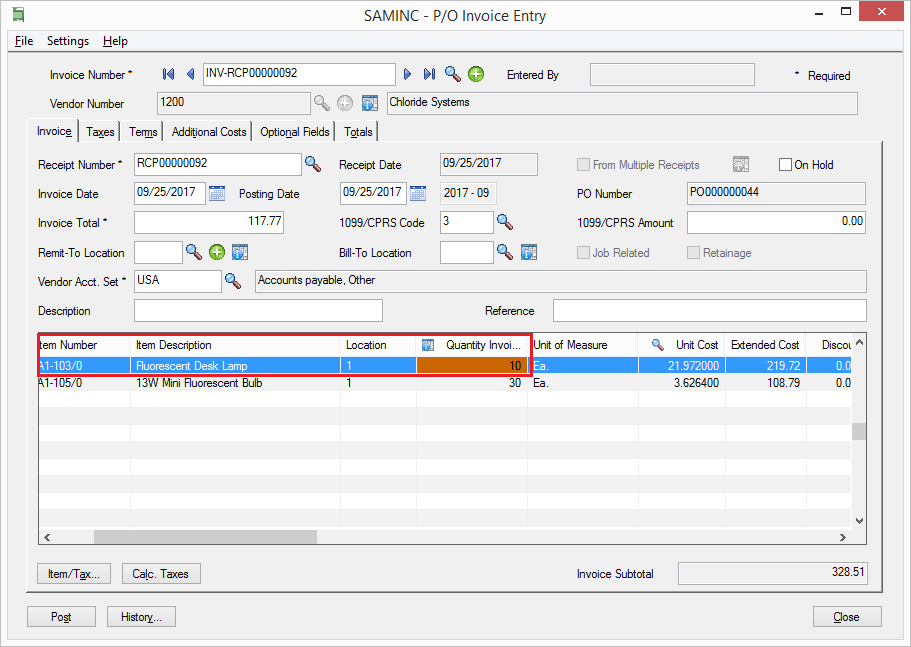
Task: Click the Item Description column header
Action: coord(235,345)
